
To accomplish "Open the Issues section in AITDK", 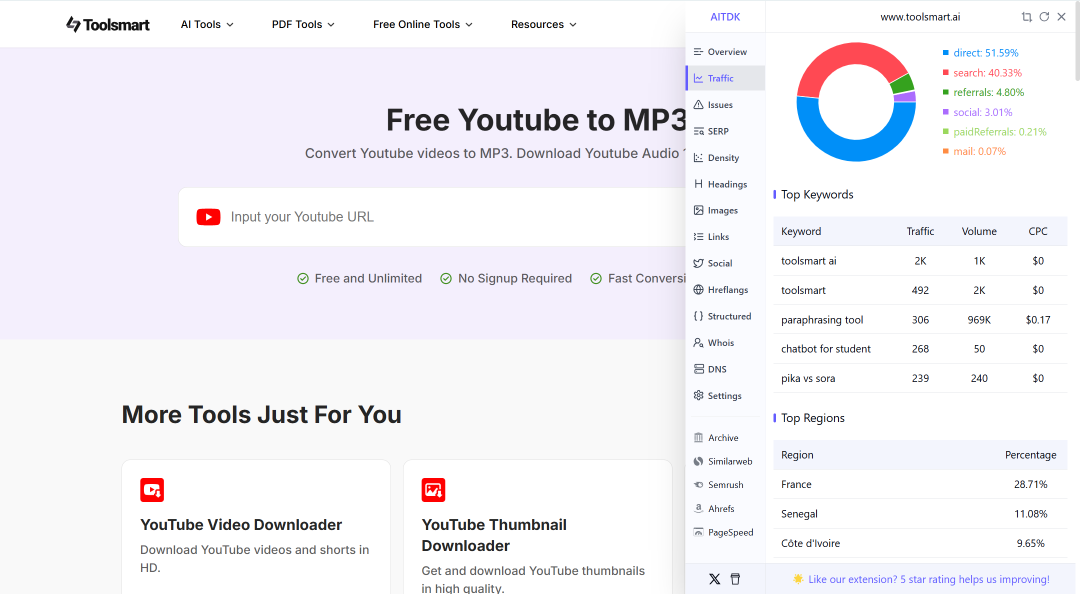I will [725, 105].
